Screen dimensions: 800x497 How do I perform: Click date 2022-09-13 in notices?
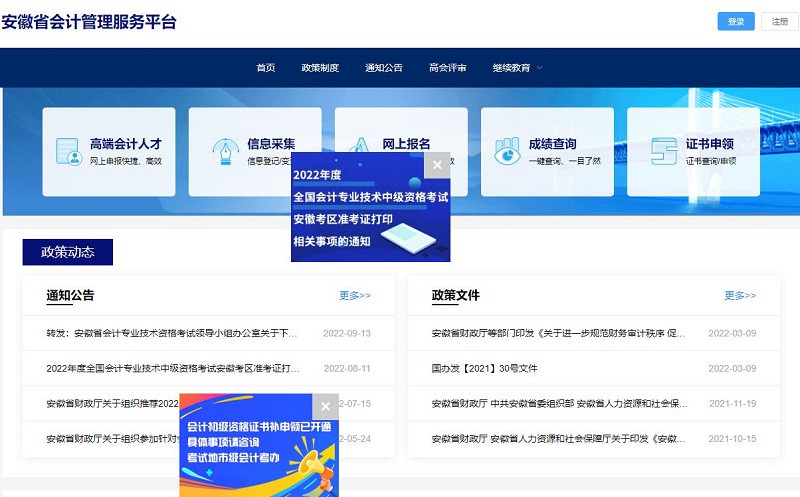tap(347, 333)
